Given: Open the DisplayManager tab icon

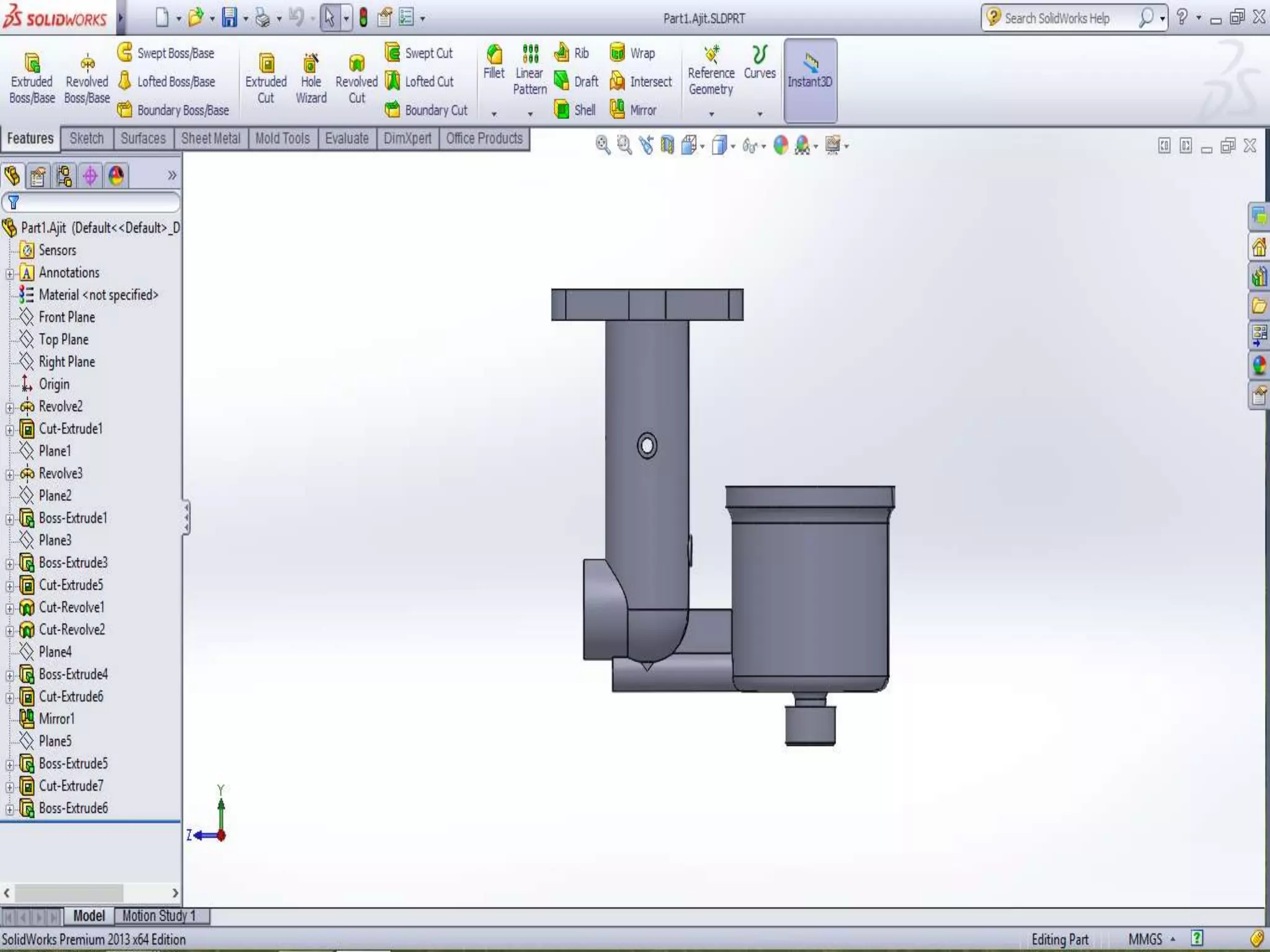Looking at the screenshot, I should (x=116, y=176).
